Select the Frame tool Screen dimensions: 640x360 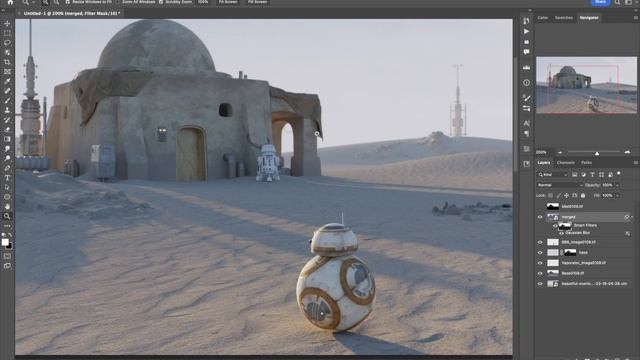(7, 71)
